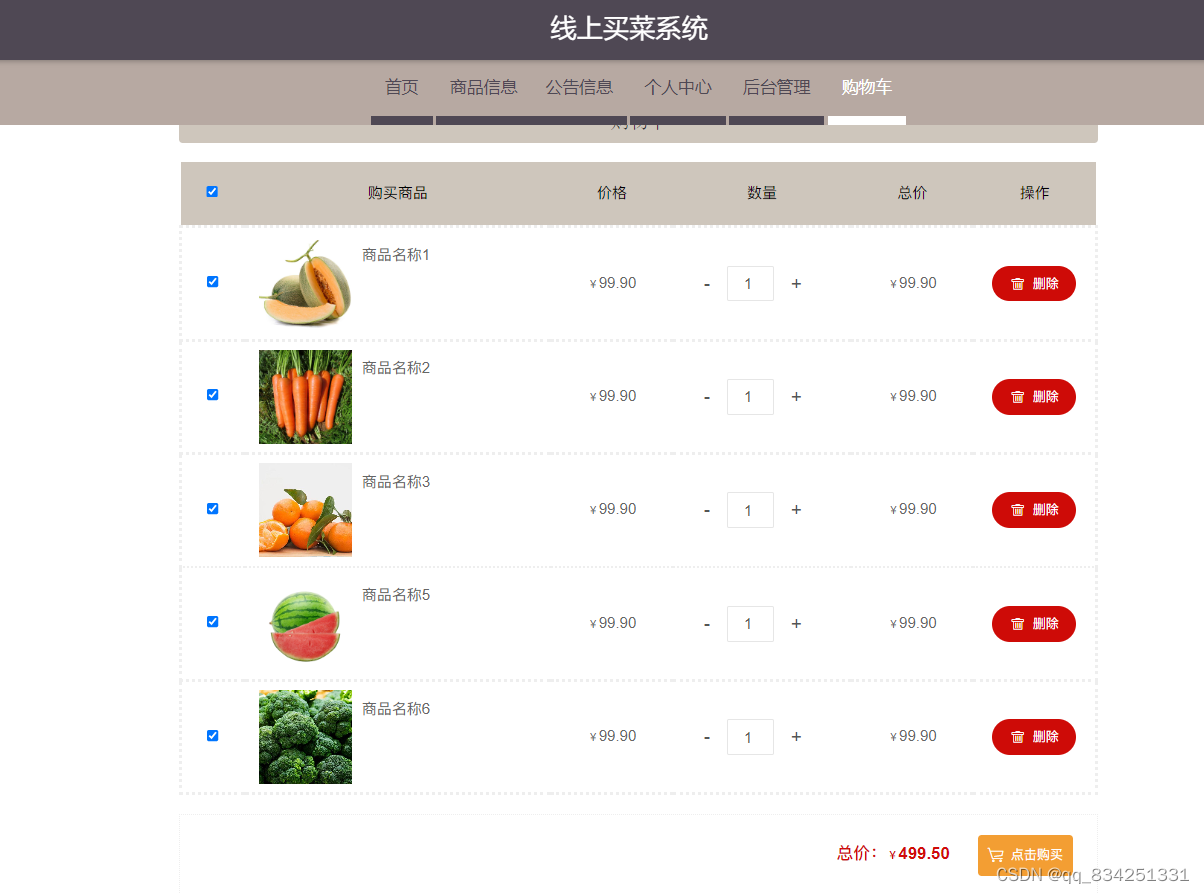
Task: Toggle the select-all checkbox in table header
Action: coord(212,192)
